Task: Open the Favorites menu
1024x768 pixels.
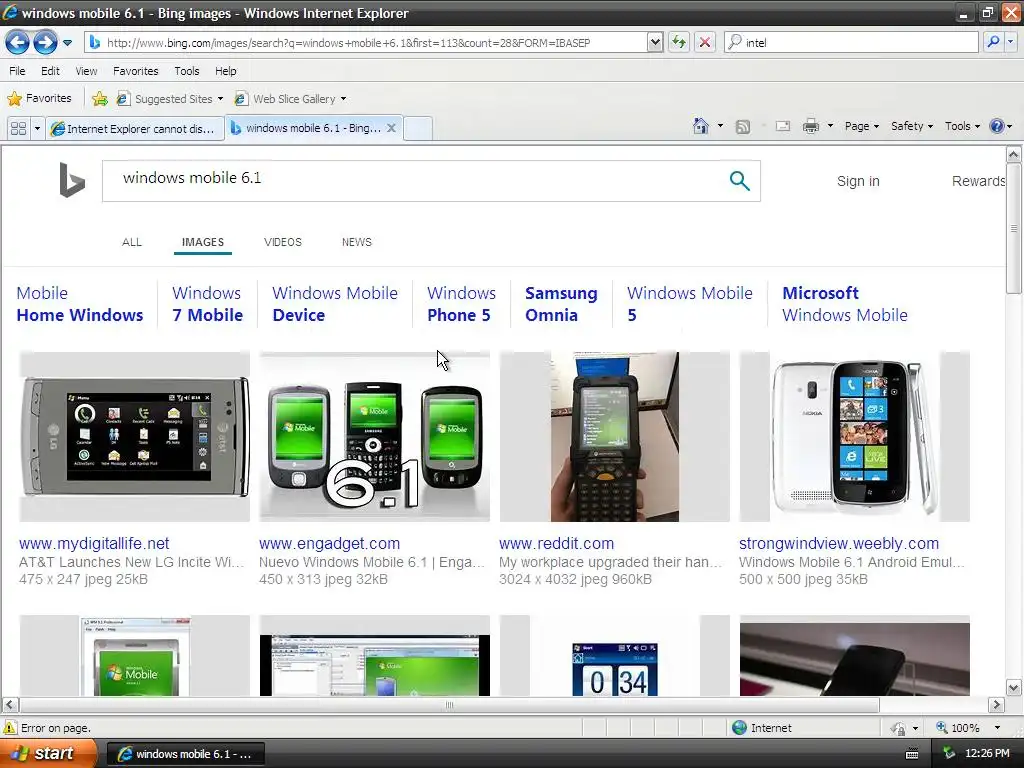Action: [x=136, y=71]
